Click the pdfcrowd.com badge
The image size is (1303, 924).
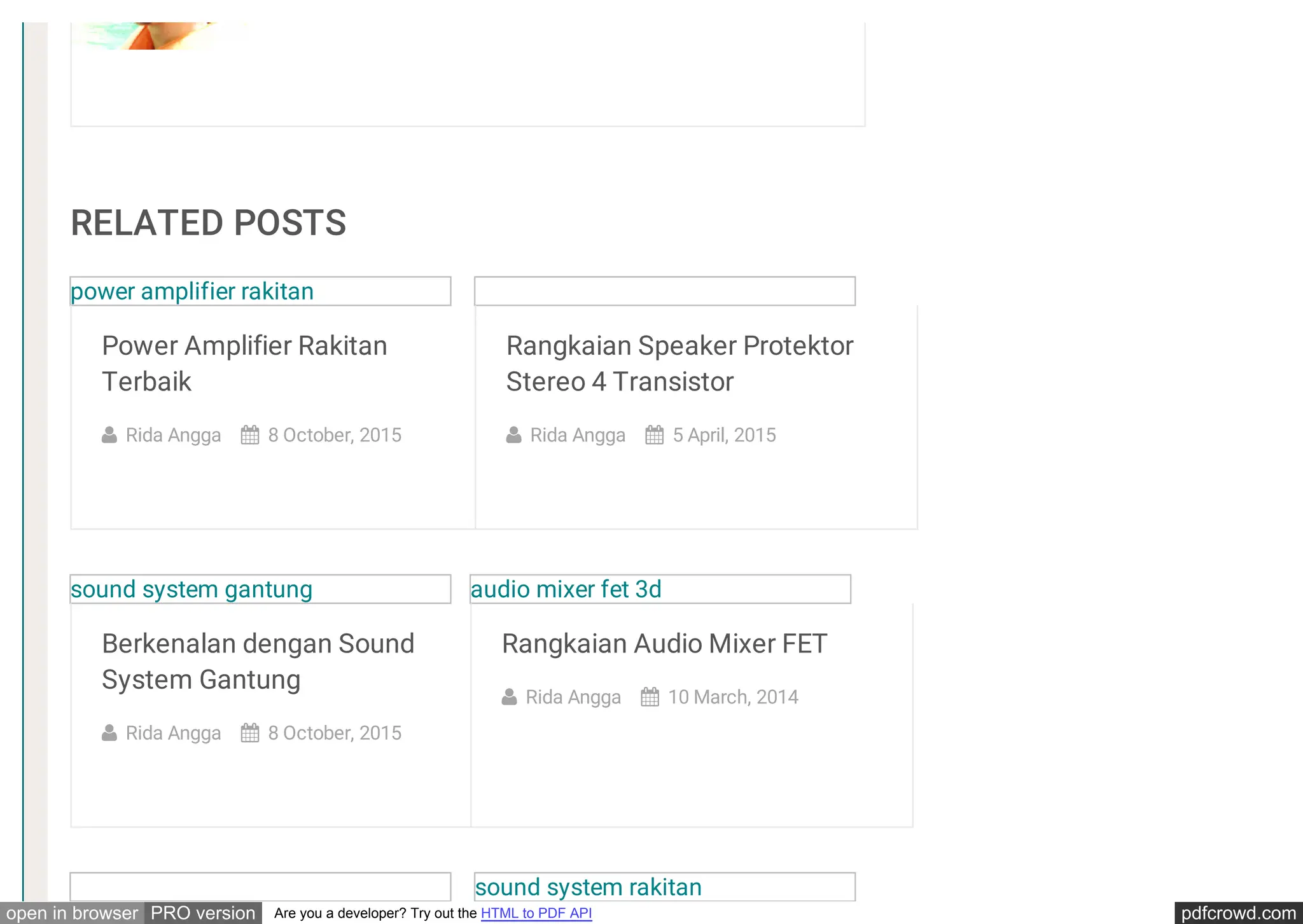(1238, 913)
